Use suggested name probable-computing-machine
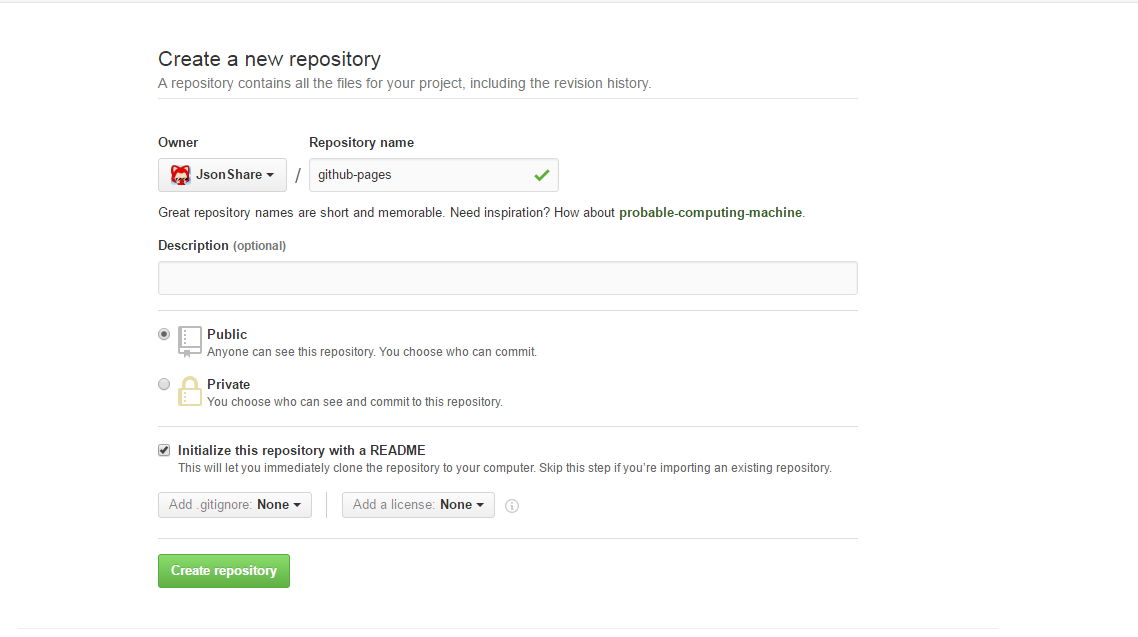Image resolution: width=1138 pixels, height=637 pixels. 711,213
